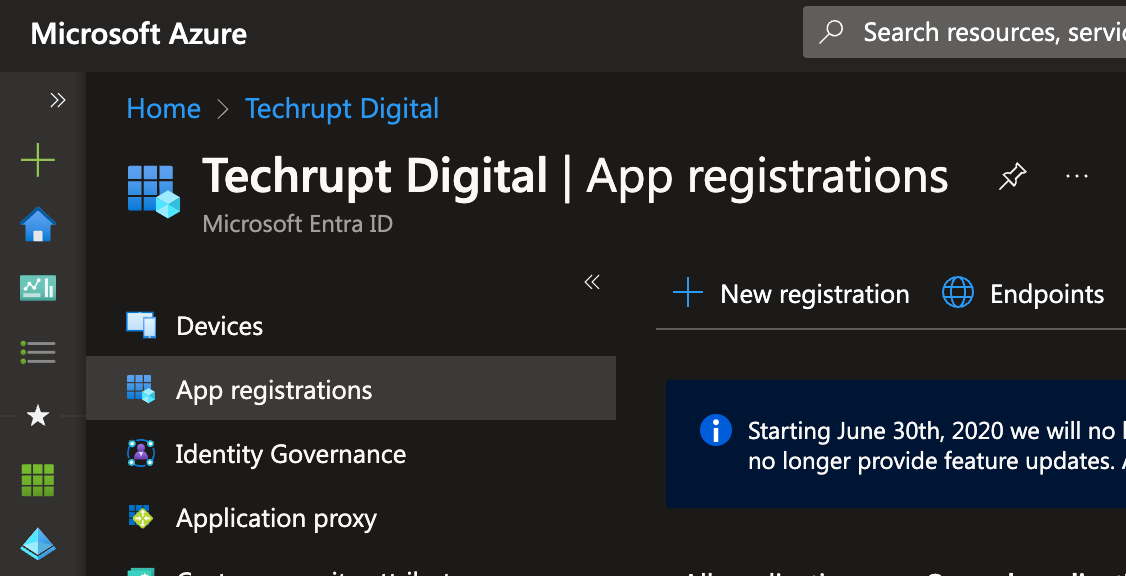The width and height of the screenshot is (1126, 576).
Task: Open the All services list icon
Action: [38, 352]
